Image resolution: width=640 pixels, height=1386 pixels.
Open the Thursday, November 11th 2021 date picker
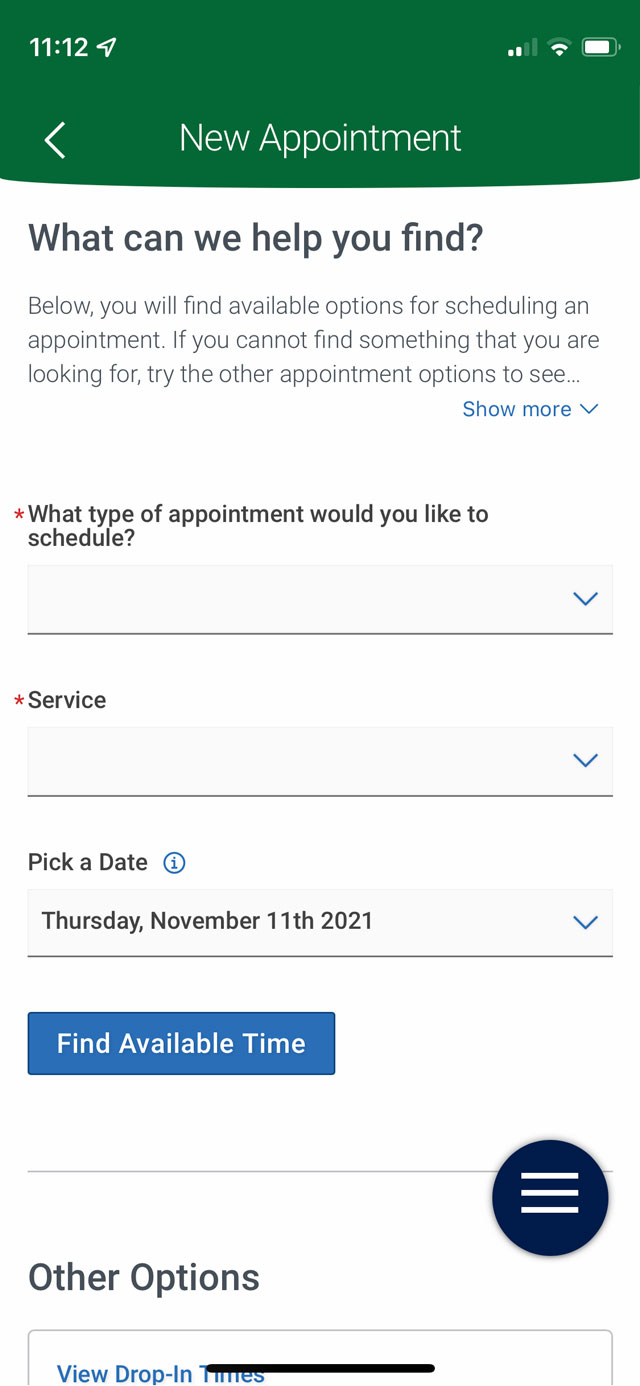point(320,922)
